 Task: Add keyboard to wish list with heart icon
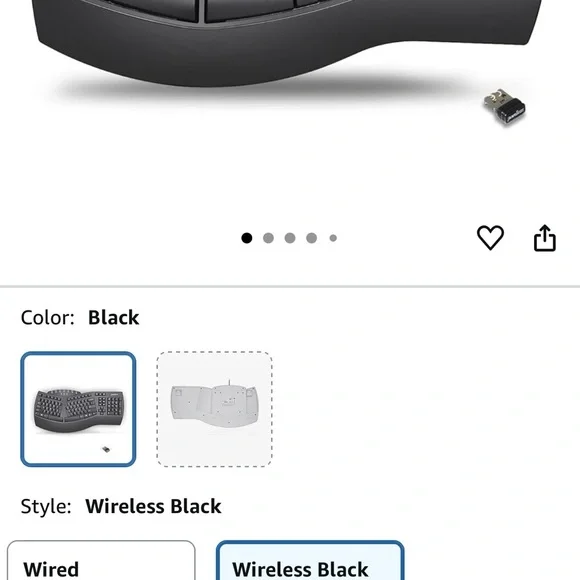(x=490, y=237)
